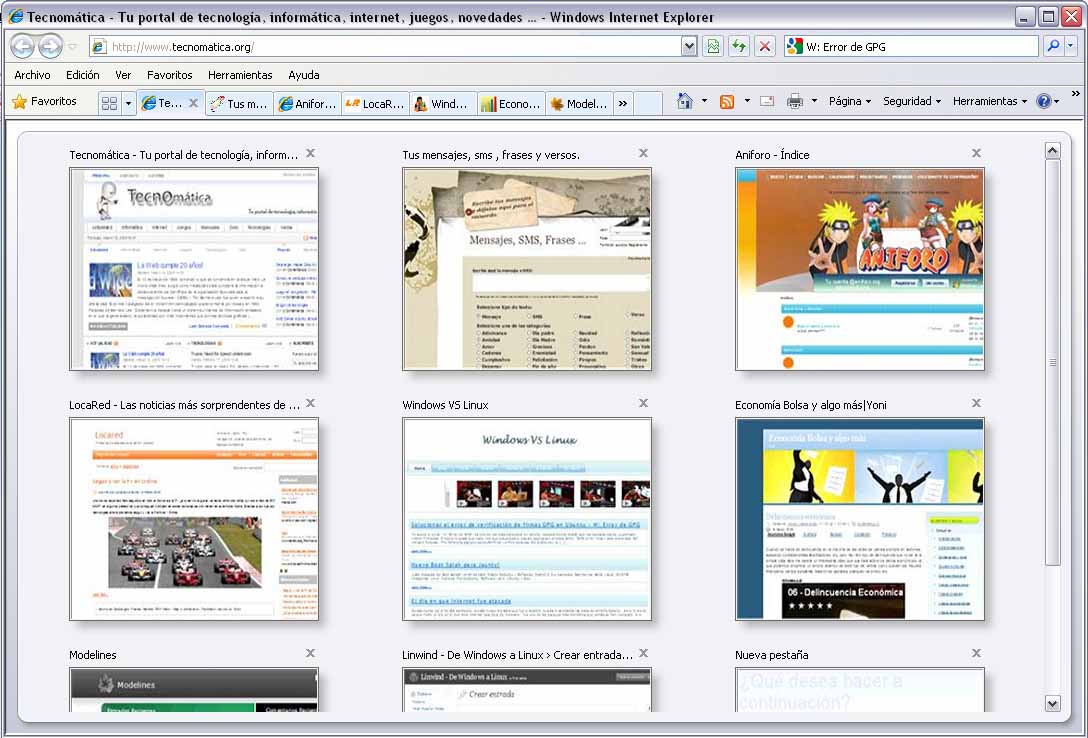Stop loading with the red X icon
Screen dimensions: 1088x738
coord(765,46)
